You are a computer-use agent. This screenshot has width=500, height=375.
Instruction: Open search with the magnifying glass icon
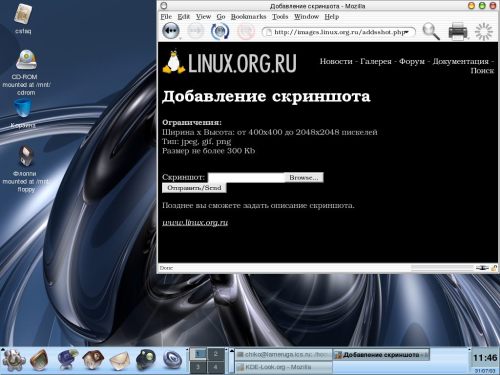(x=431, y=31)
